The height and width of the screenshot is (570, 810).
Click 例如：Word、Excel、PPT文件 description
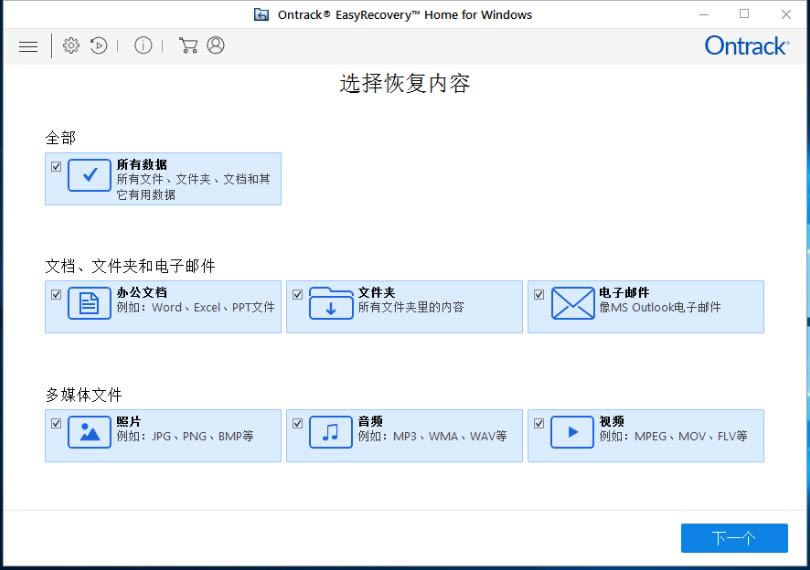[x=195, y=307]
